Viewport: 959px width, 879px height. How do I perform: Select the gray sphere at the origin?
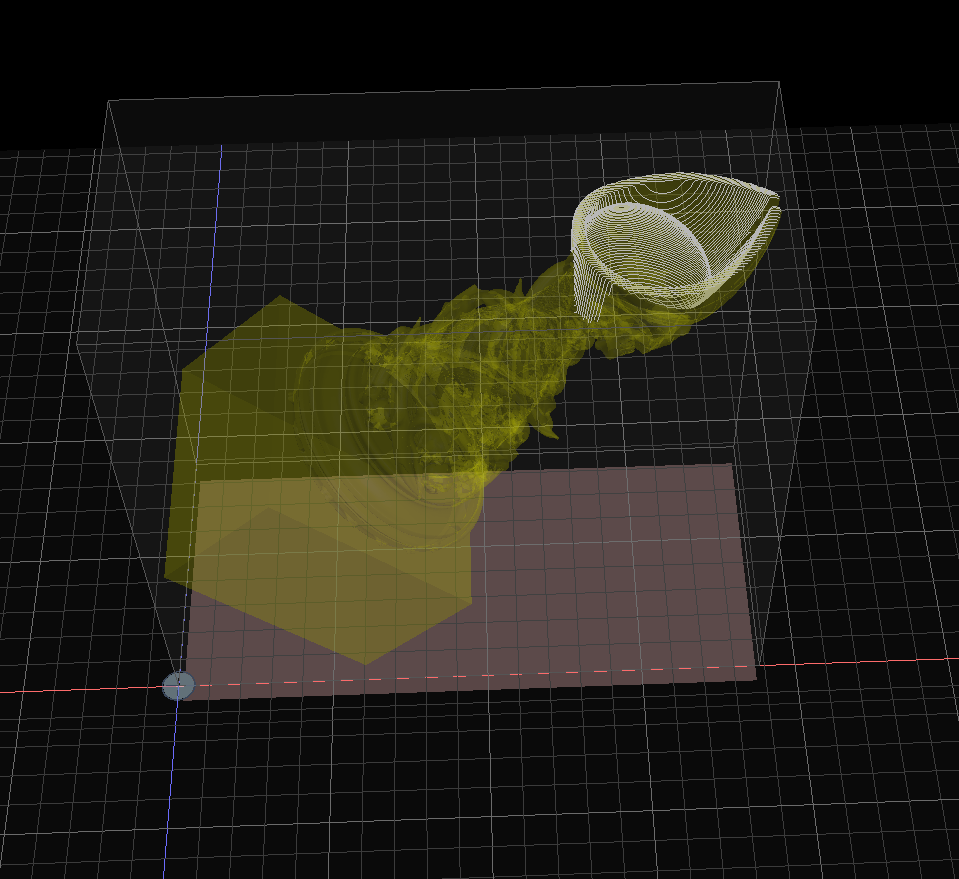point(179,686)
